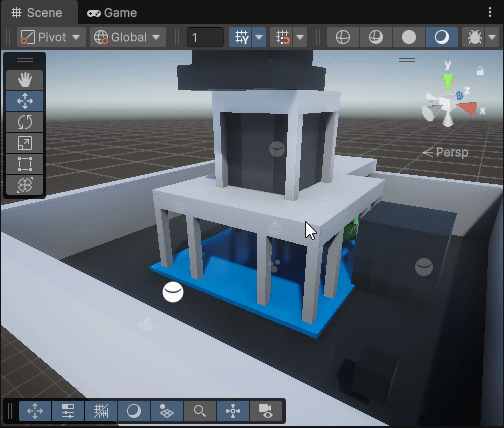
Task: Switch to wireframe draw mode
Action: point(343,37)
